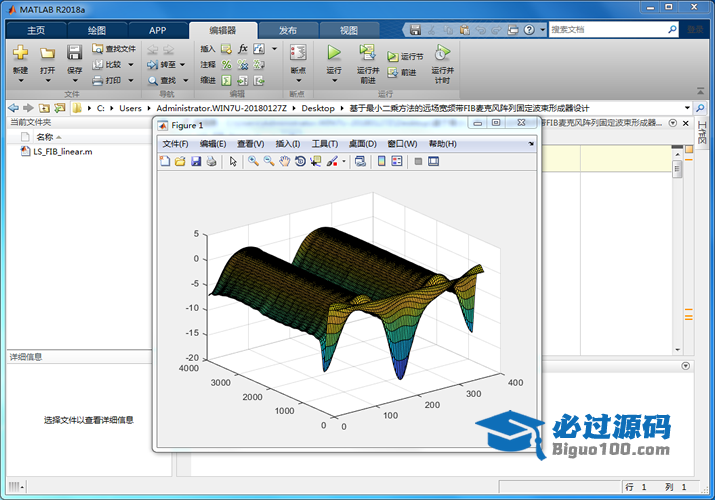
Task: Click the Run and Advance (运行并前进) button
Action: click(367, 53)
